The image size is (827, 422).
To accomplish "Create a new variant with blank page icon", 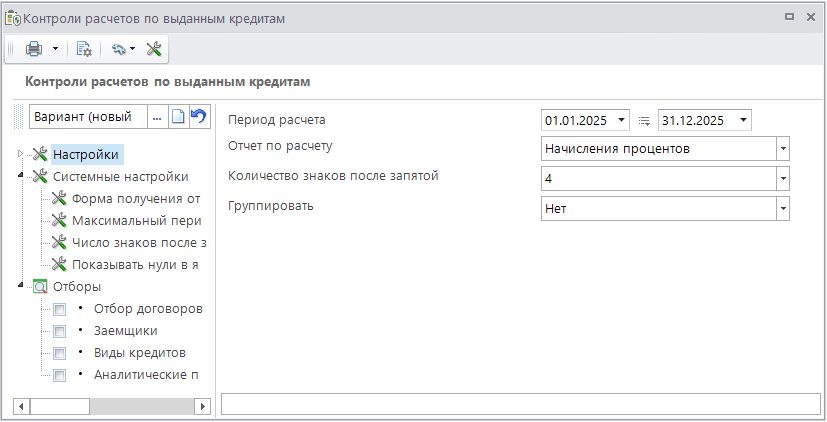I will tap(178, 117).
